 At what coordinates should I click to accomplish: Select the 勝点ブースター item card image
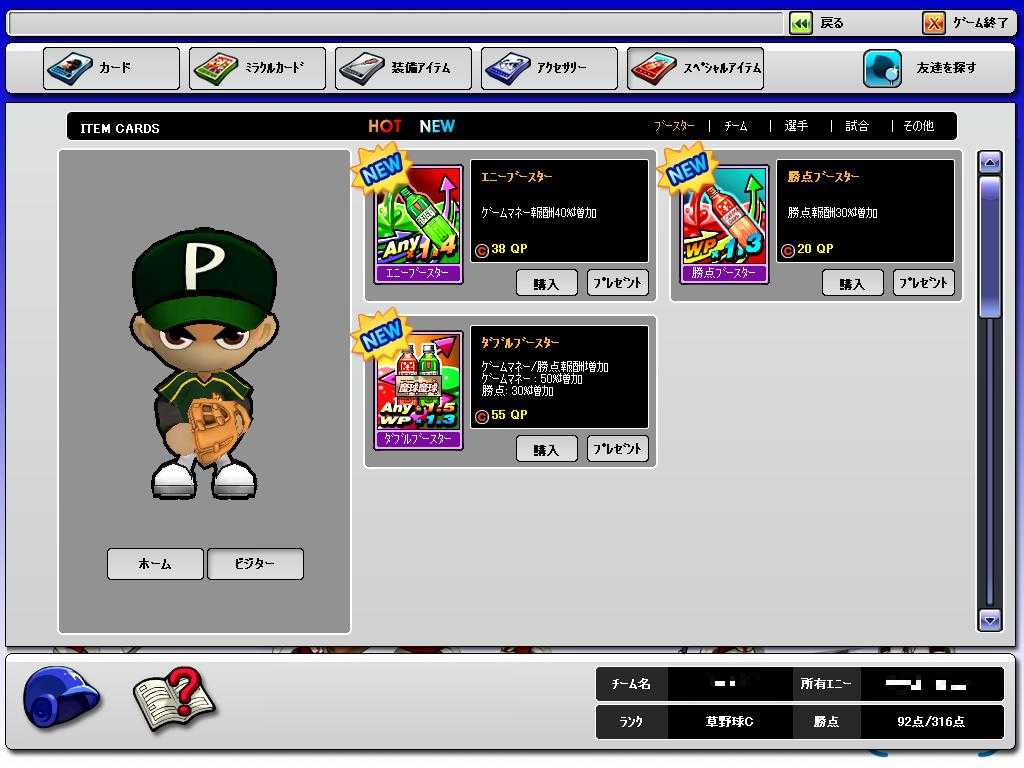(724, 225)
